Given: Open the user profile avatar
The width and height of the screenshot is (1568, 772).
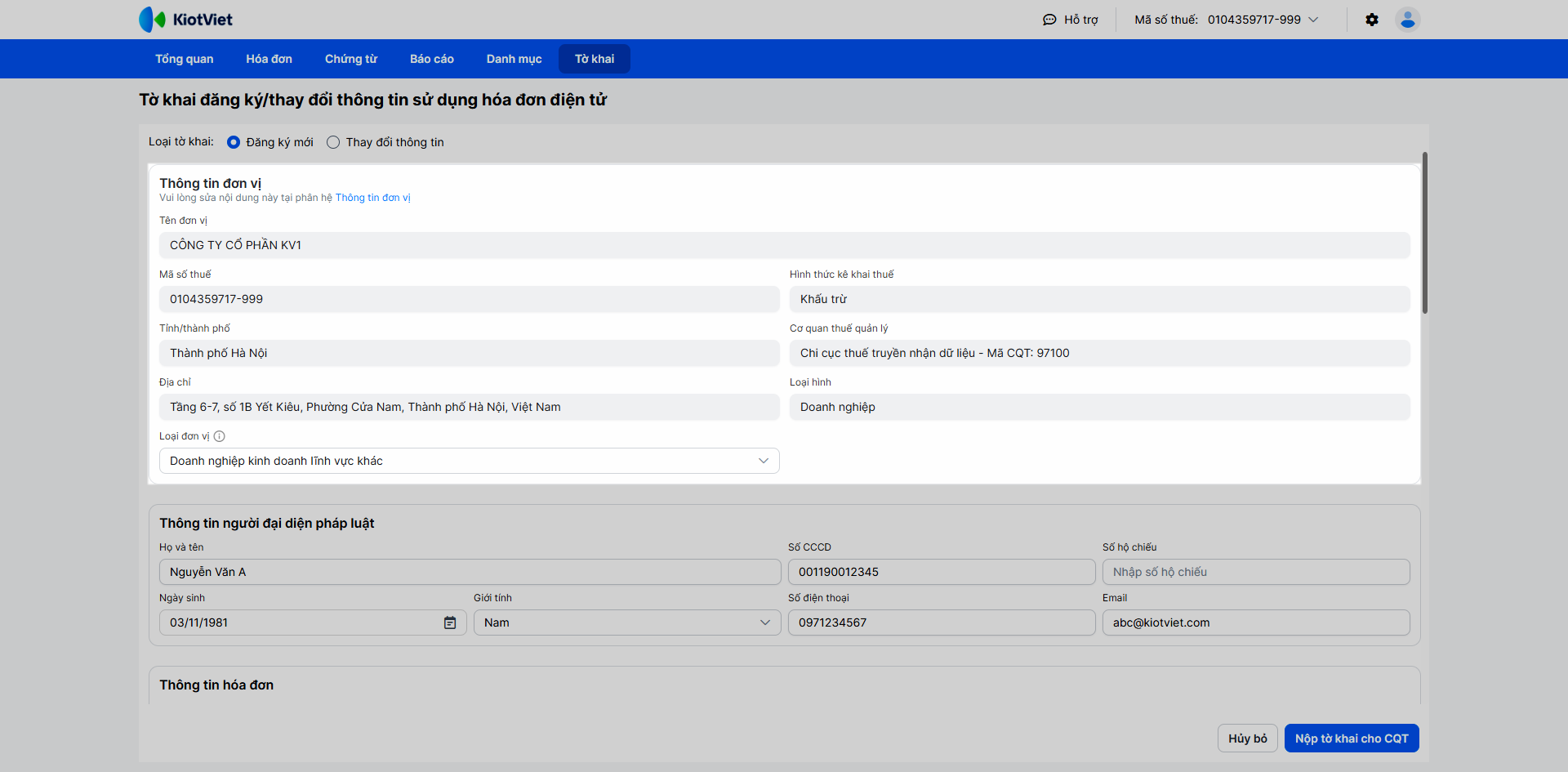Looking at the screenshot, I should click(1408, 20).
